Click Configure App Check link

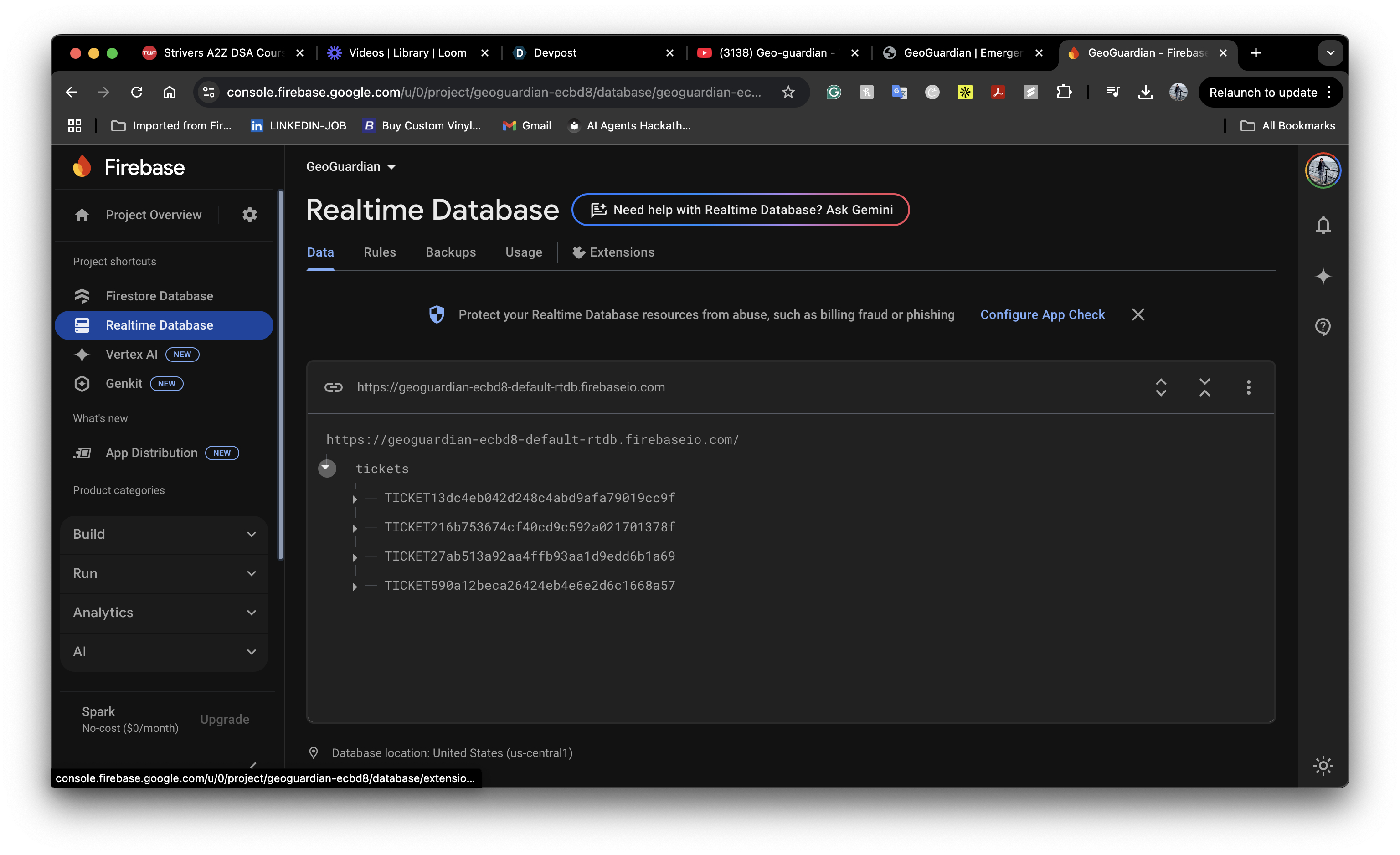click(1042, 315)
